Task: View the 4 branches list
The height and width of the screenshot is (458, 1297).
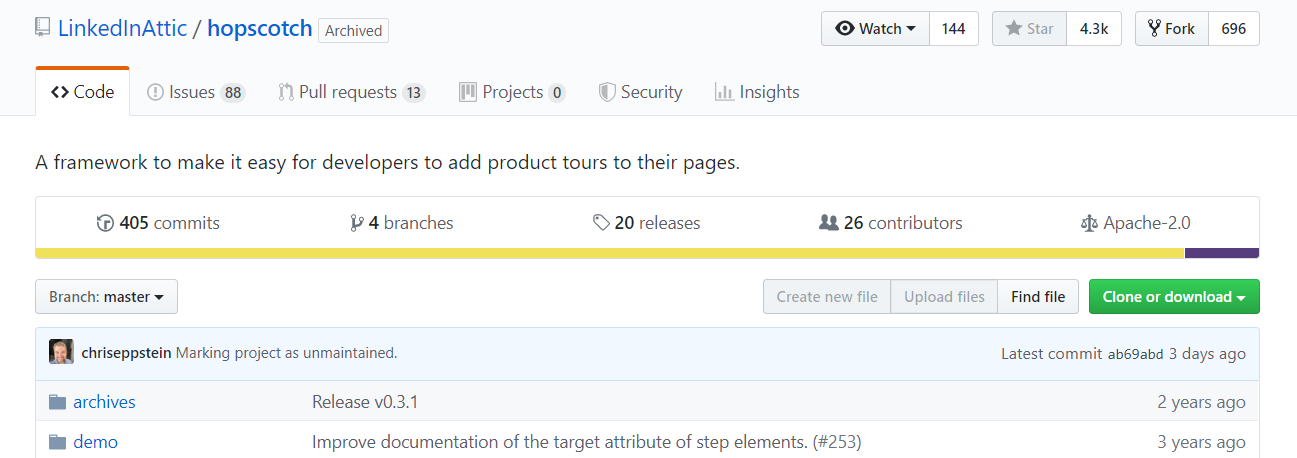Action: (x=402, y=223)
